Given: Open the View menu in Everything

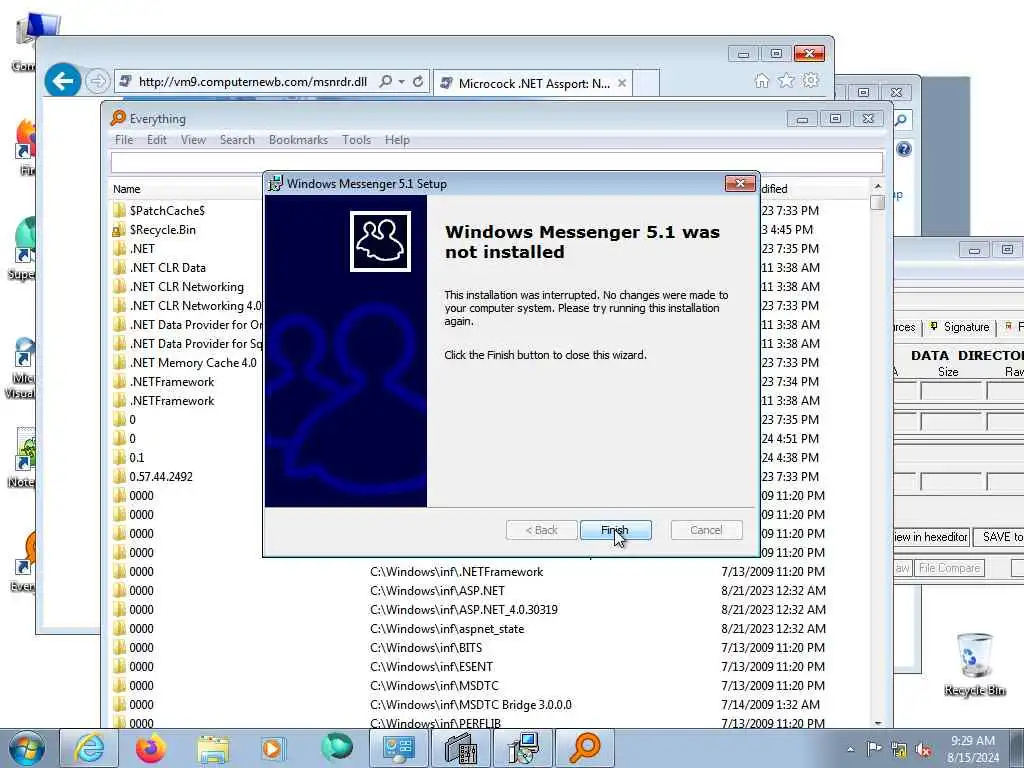Looking at the screenshot, I should pyautogui.click(x=193, y=140).
